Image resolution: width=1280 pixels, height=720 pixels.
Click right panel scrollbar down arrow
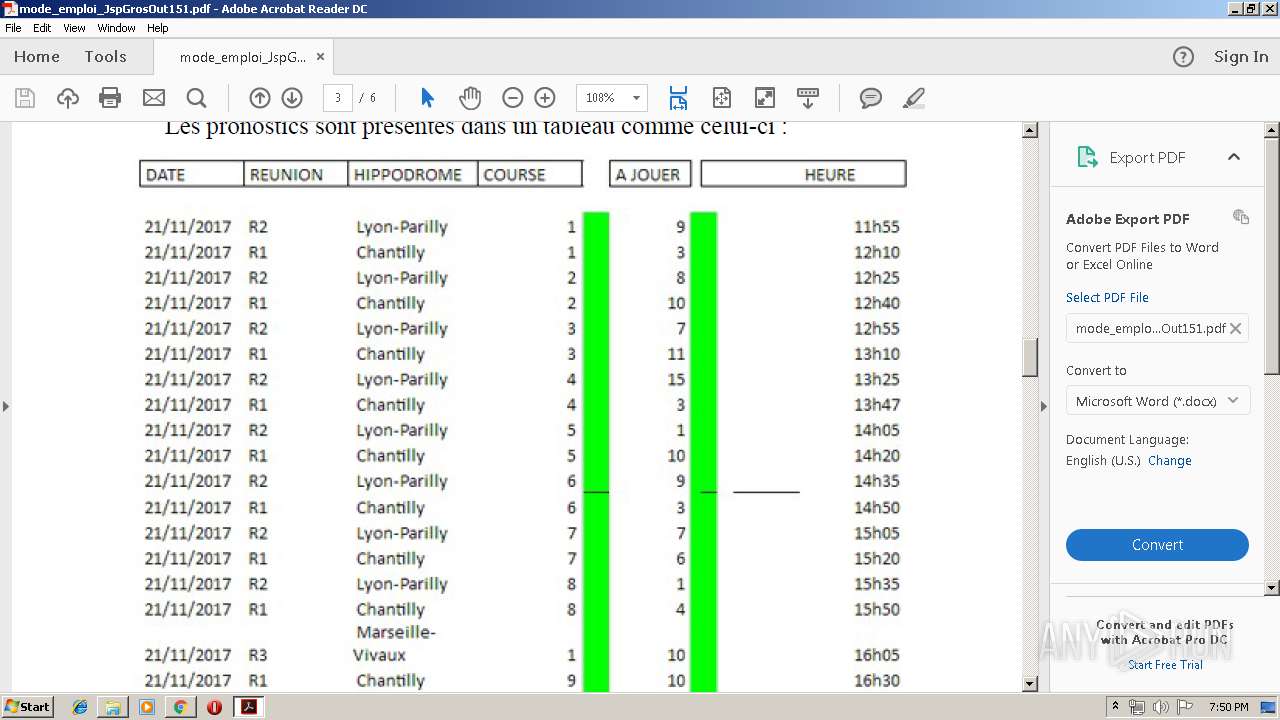1272,588
